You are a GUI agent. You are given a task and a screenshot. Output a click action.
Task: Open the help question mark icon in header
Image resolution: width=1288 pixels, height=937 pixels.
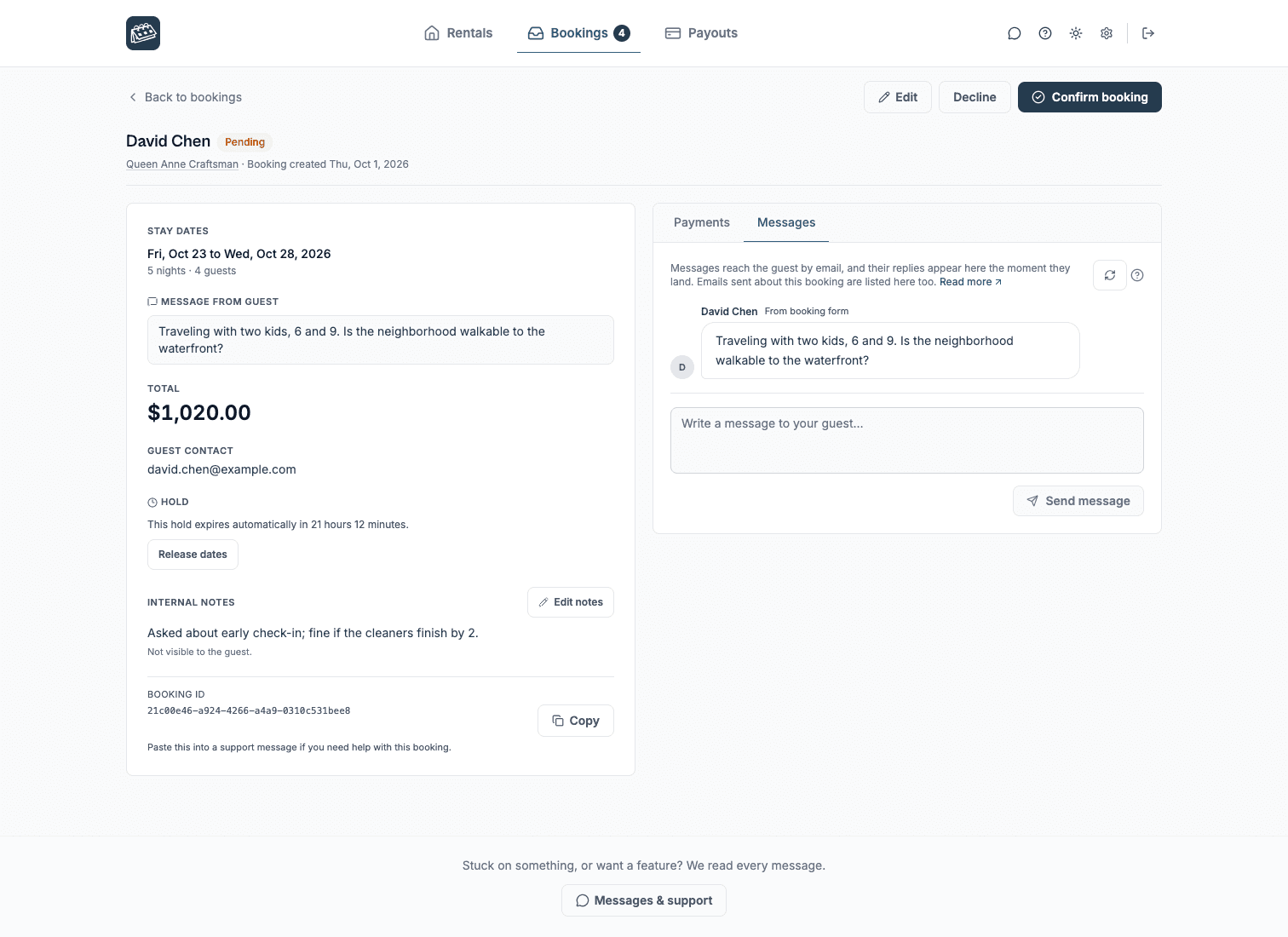(1045, 33)
